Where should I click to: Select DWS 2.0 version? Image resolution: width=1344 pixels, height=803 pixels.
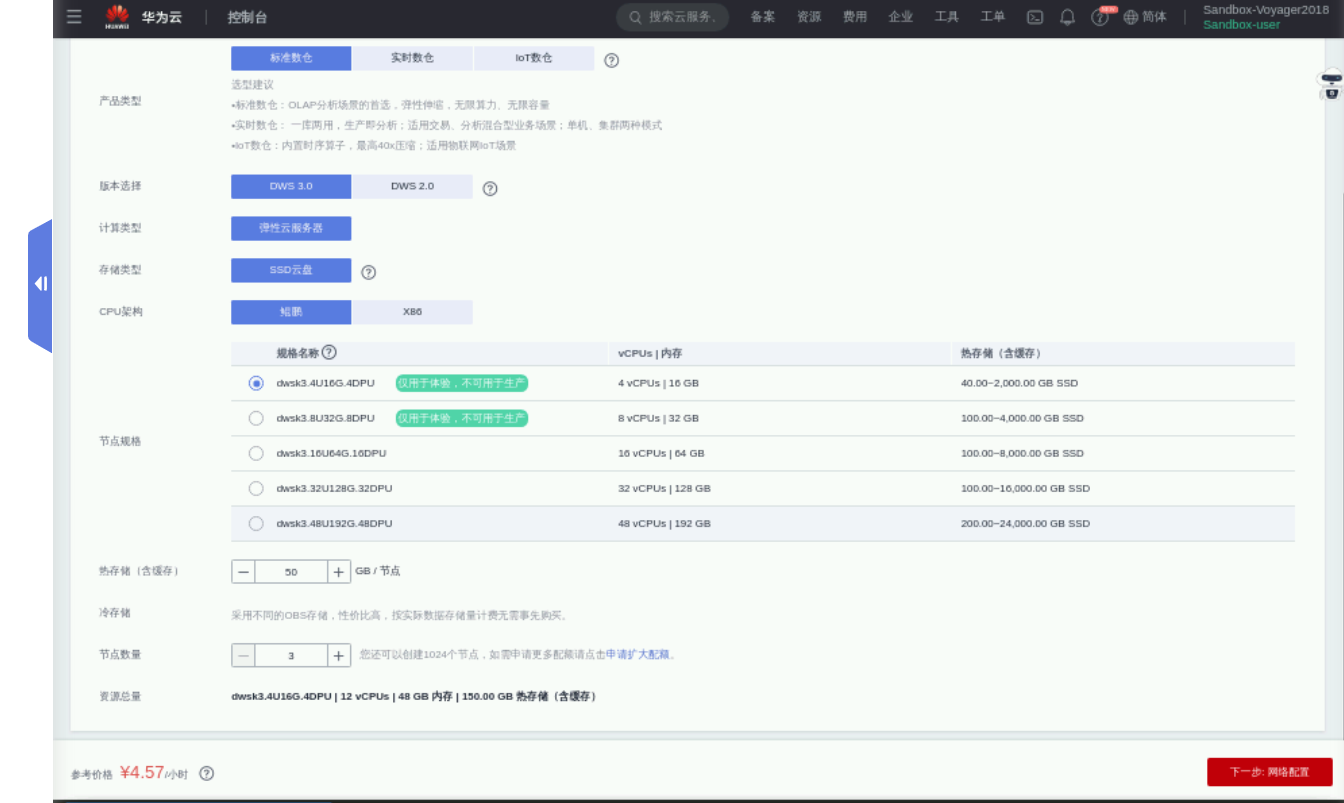[412, 186]
